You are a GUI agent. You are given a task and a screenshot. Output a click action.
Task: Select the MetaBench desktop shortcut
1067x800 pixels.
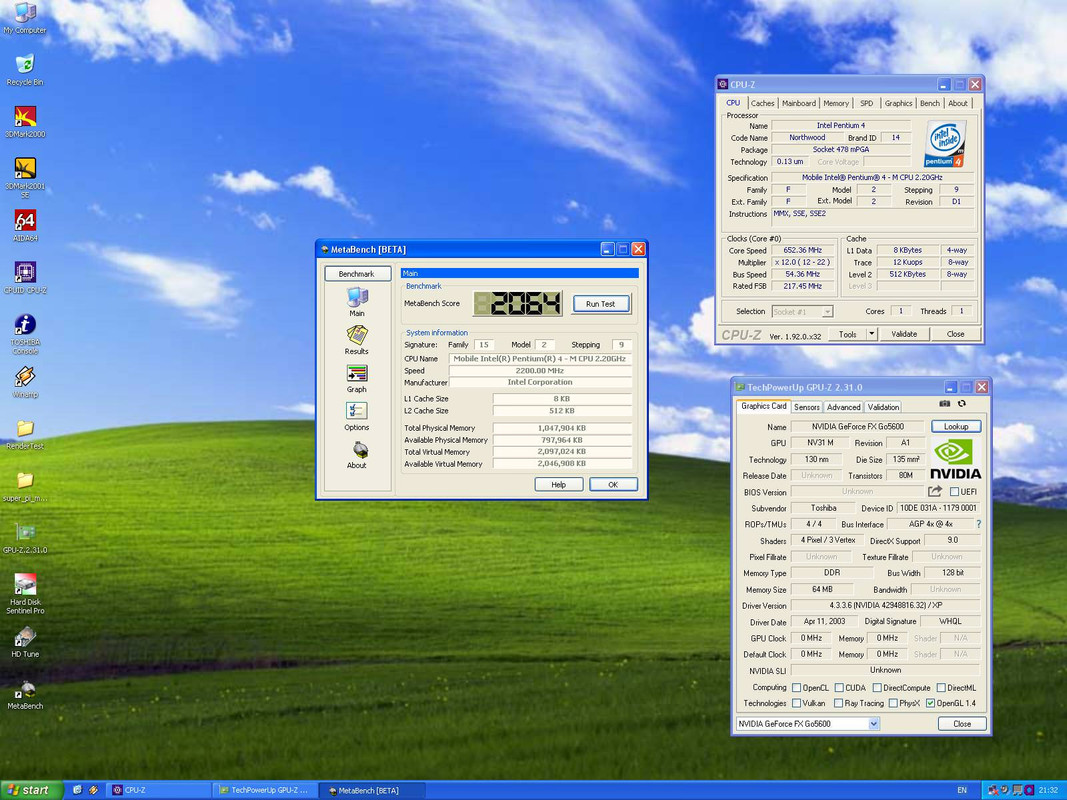click(x=25, y=695)
